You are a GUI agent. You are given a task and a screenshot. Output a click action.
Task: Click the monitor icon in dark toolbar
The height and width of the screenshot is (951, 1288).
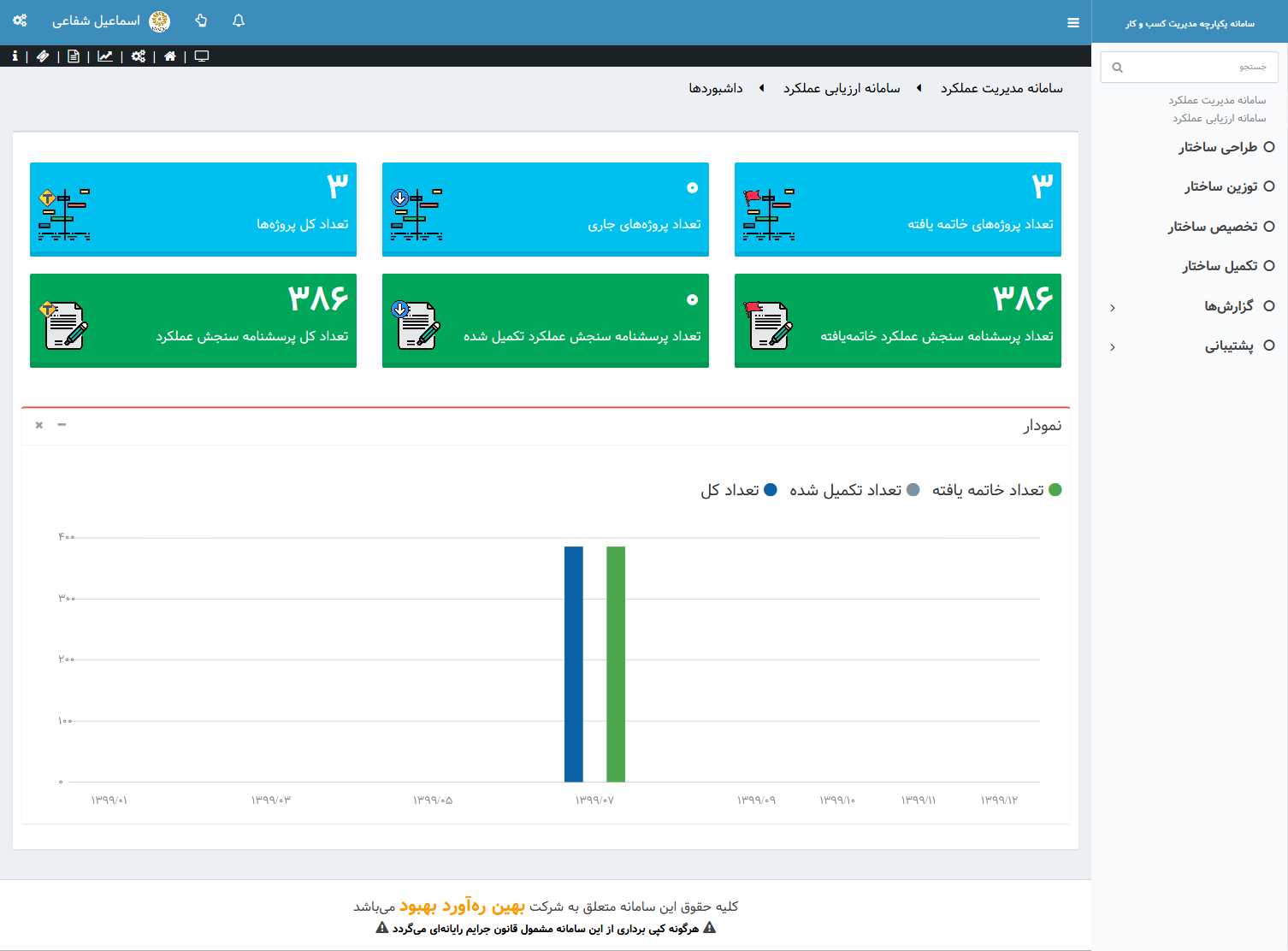(202, 56)
